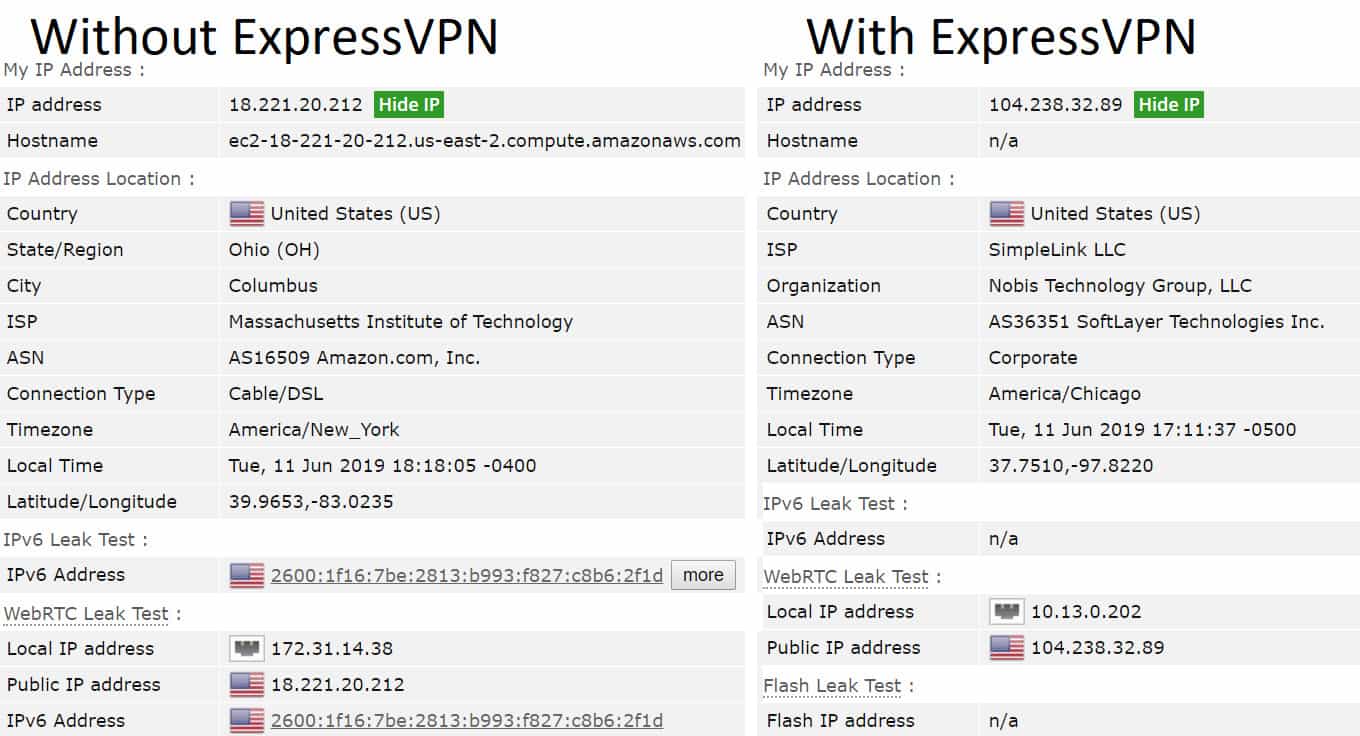Click the more button beside the IPv6 address
1360x736 pixels.
click(703, 575)
